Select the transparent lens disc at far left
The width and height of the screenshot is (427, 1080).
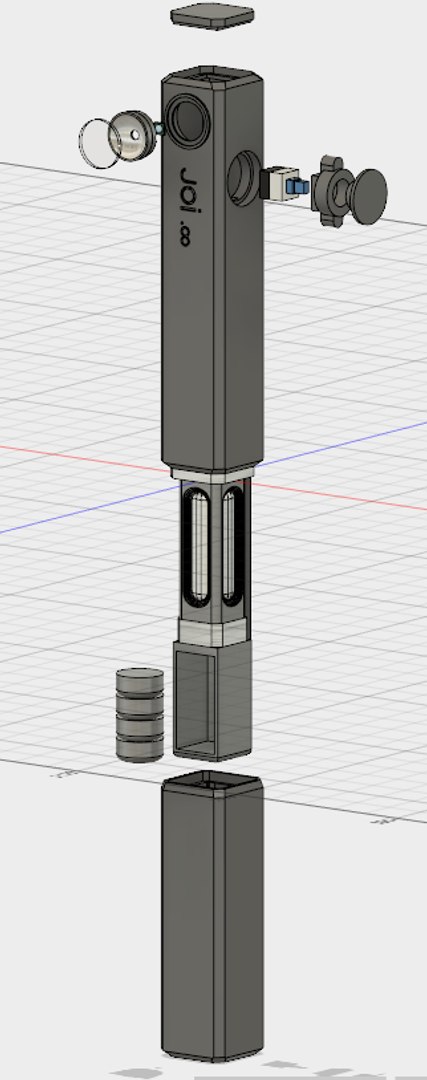pos(98,143)
